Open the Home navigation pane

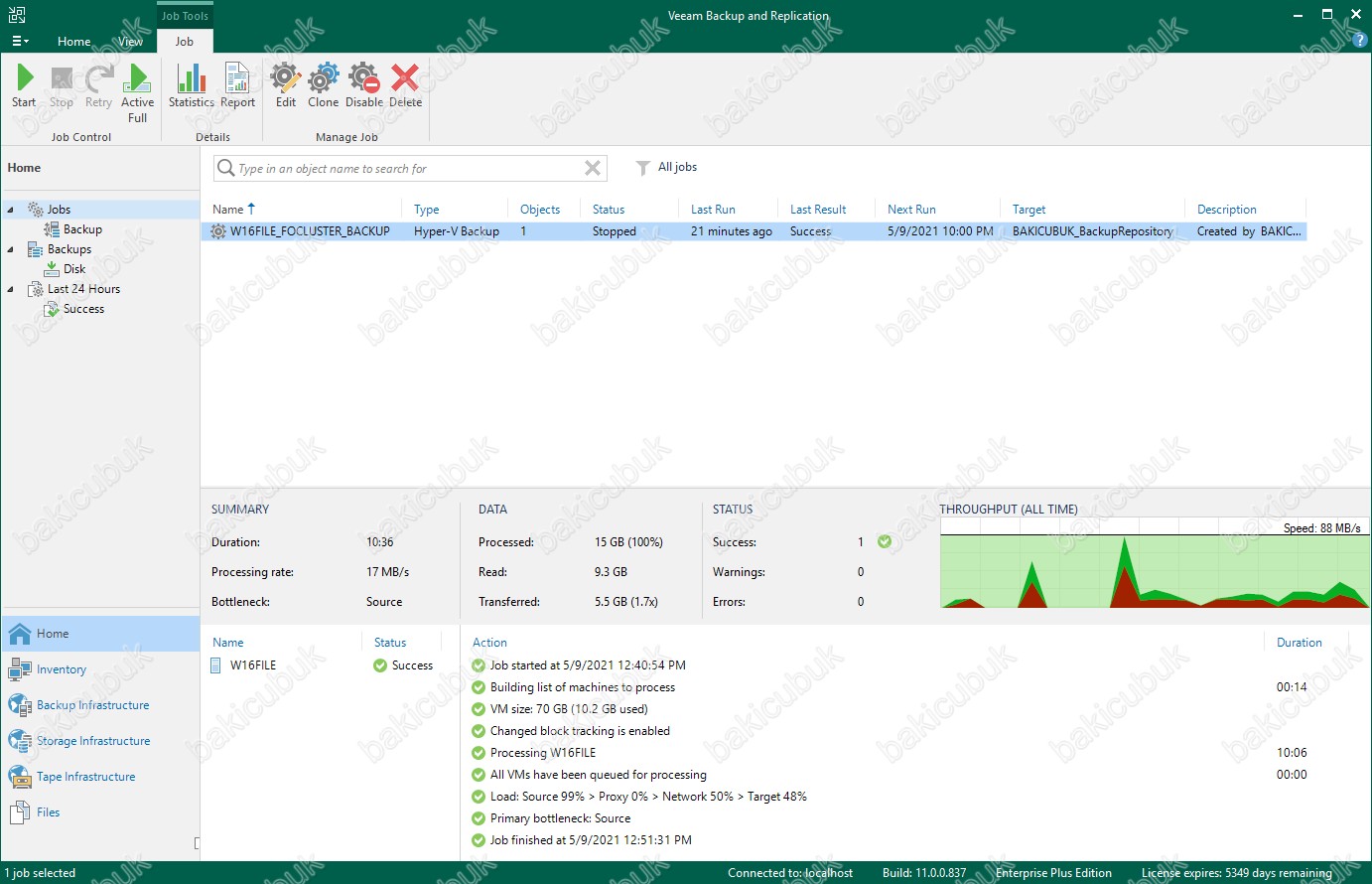(100, 634)
